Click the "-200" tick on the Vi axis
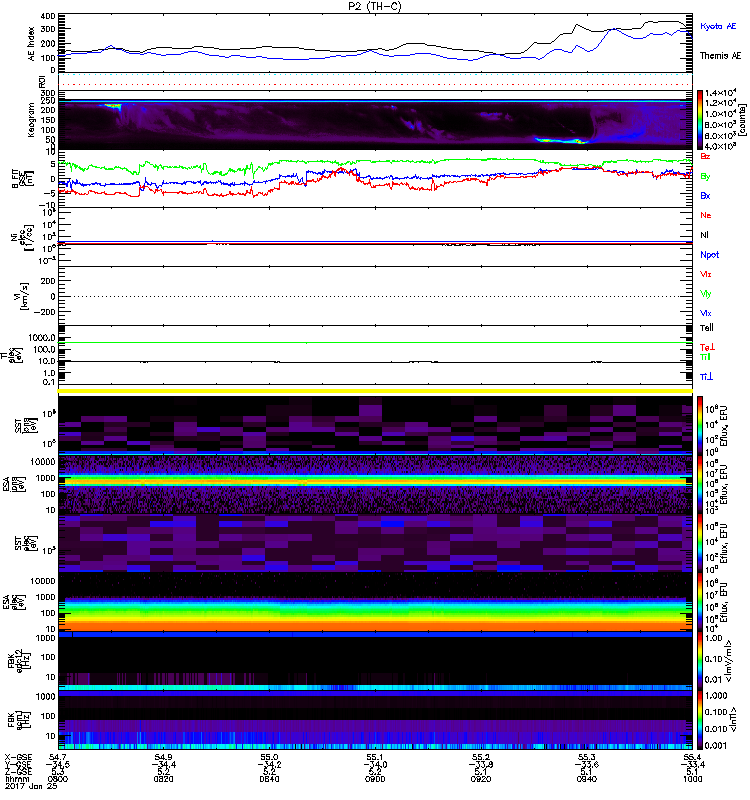The image size is (750, 800). tap(44, 312)
